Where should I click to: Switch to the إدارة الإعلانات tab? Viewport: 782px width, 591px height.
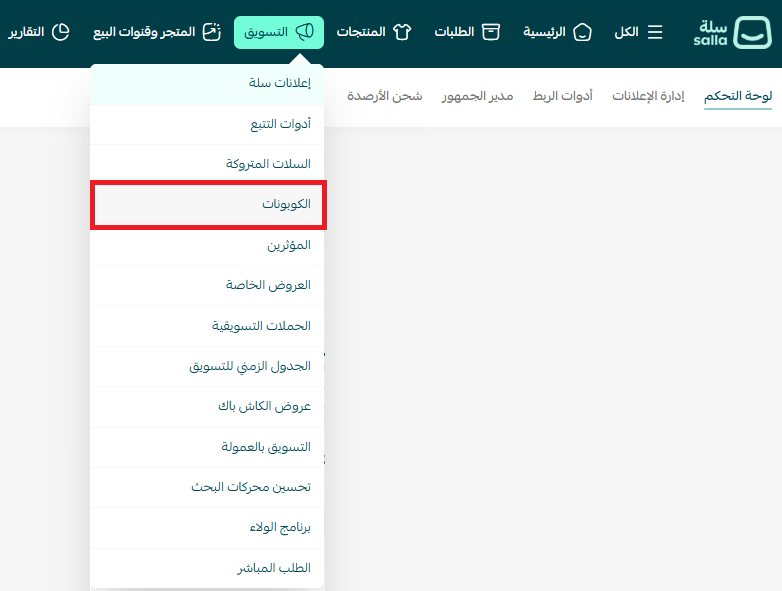(x=648, y=96)
